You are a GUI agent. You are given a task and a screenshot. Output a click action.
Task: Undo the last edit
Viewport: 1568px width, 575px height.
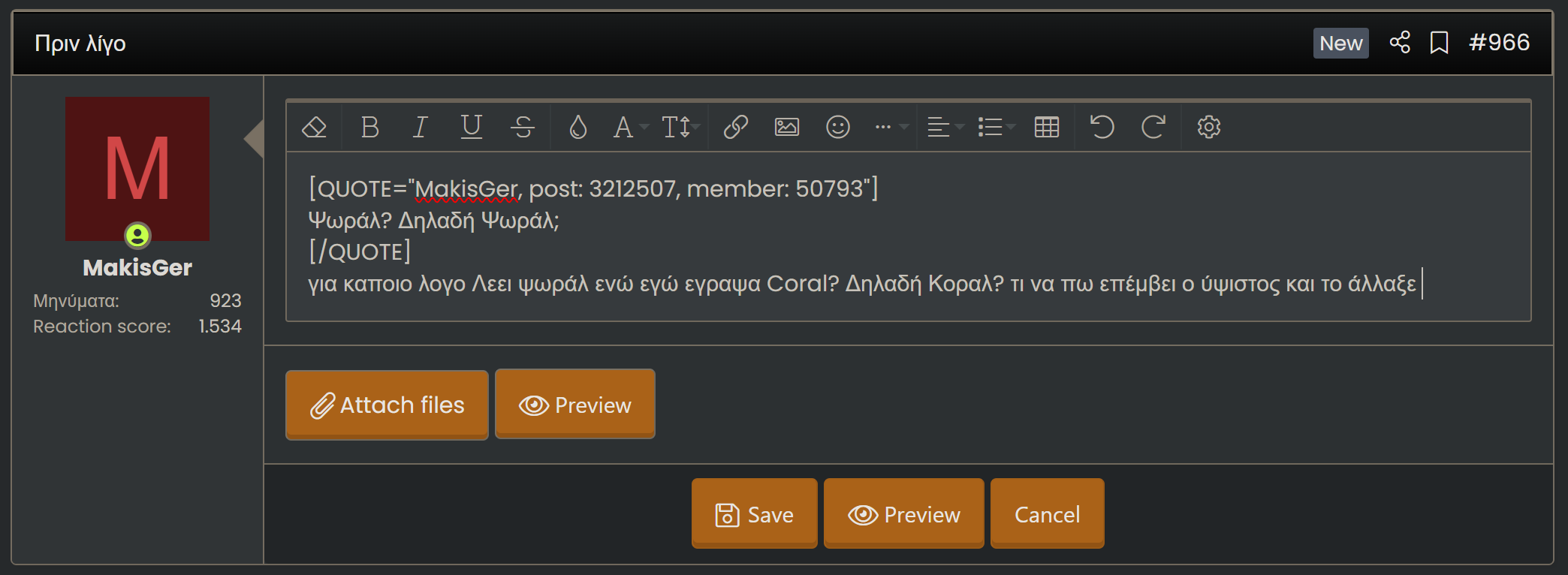pyautogui.click(x=1102, y=127)
